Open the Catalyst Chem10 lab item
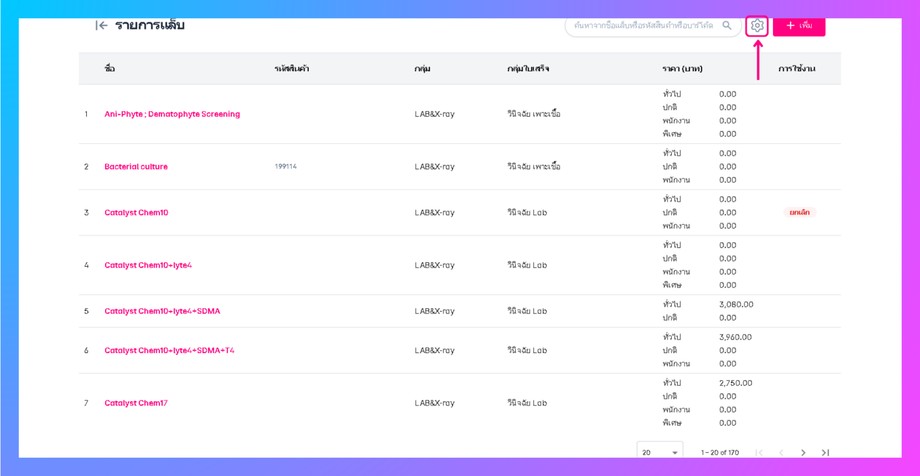This screenshot has height=476, width=920. click(x=136, y=212)
